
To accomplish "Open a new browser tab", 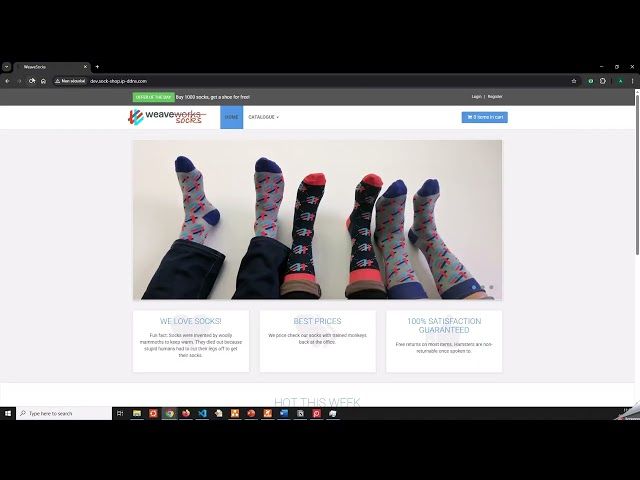I will pos(97,67).
